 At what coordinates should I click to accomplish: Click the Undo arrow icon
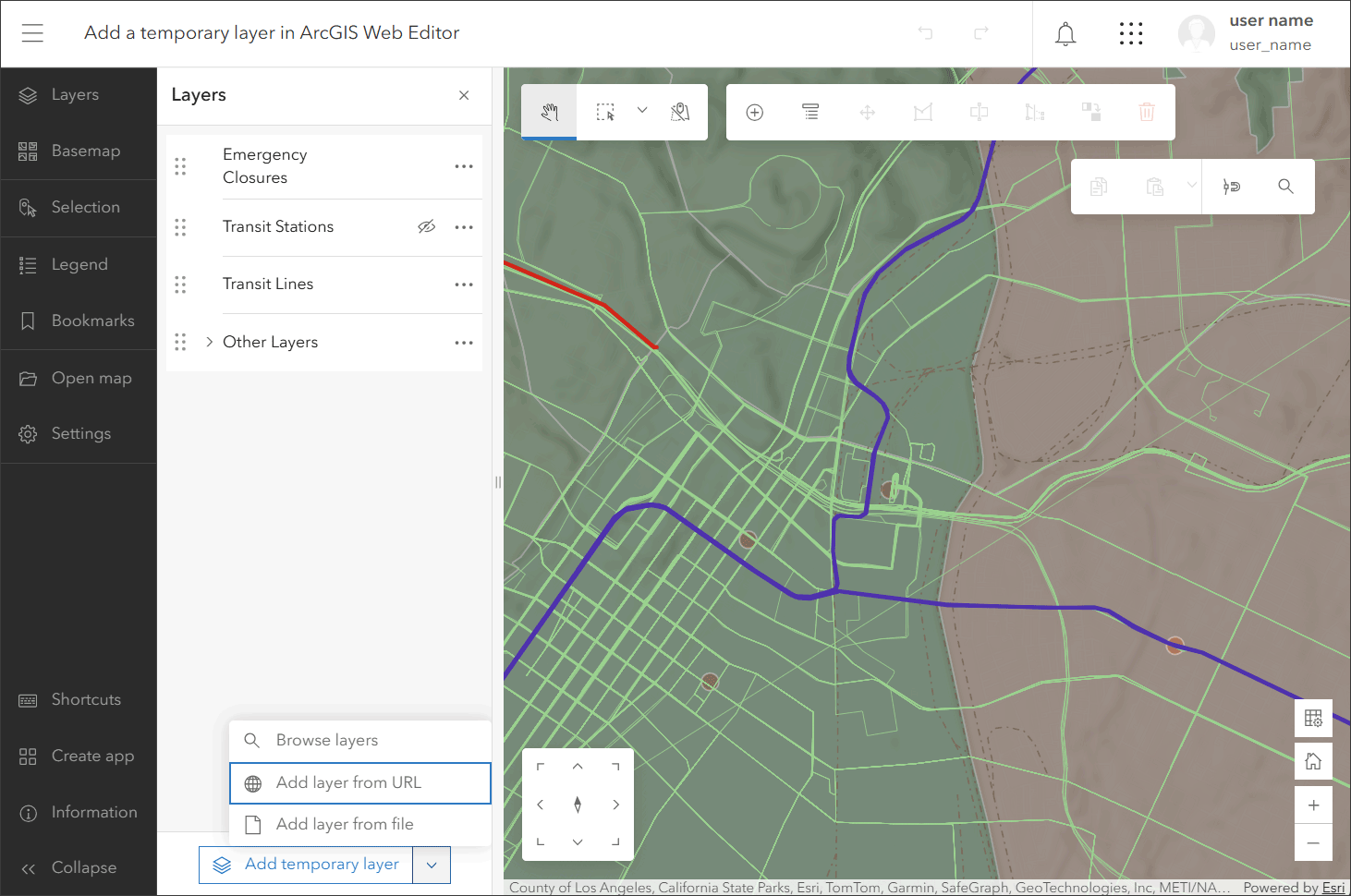925,33
